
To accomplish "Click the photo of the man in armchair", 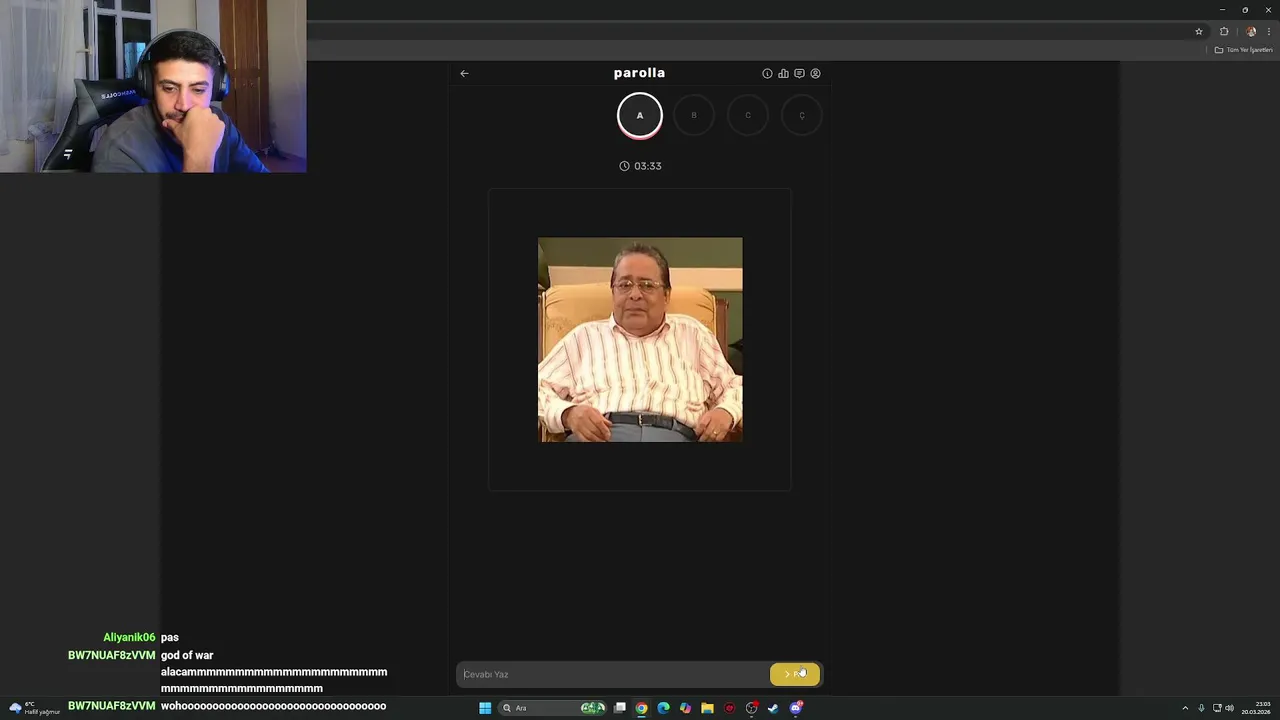I will [x=640, y=340].
